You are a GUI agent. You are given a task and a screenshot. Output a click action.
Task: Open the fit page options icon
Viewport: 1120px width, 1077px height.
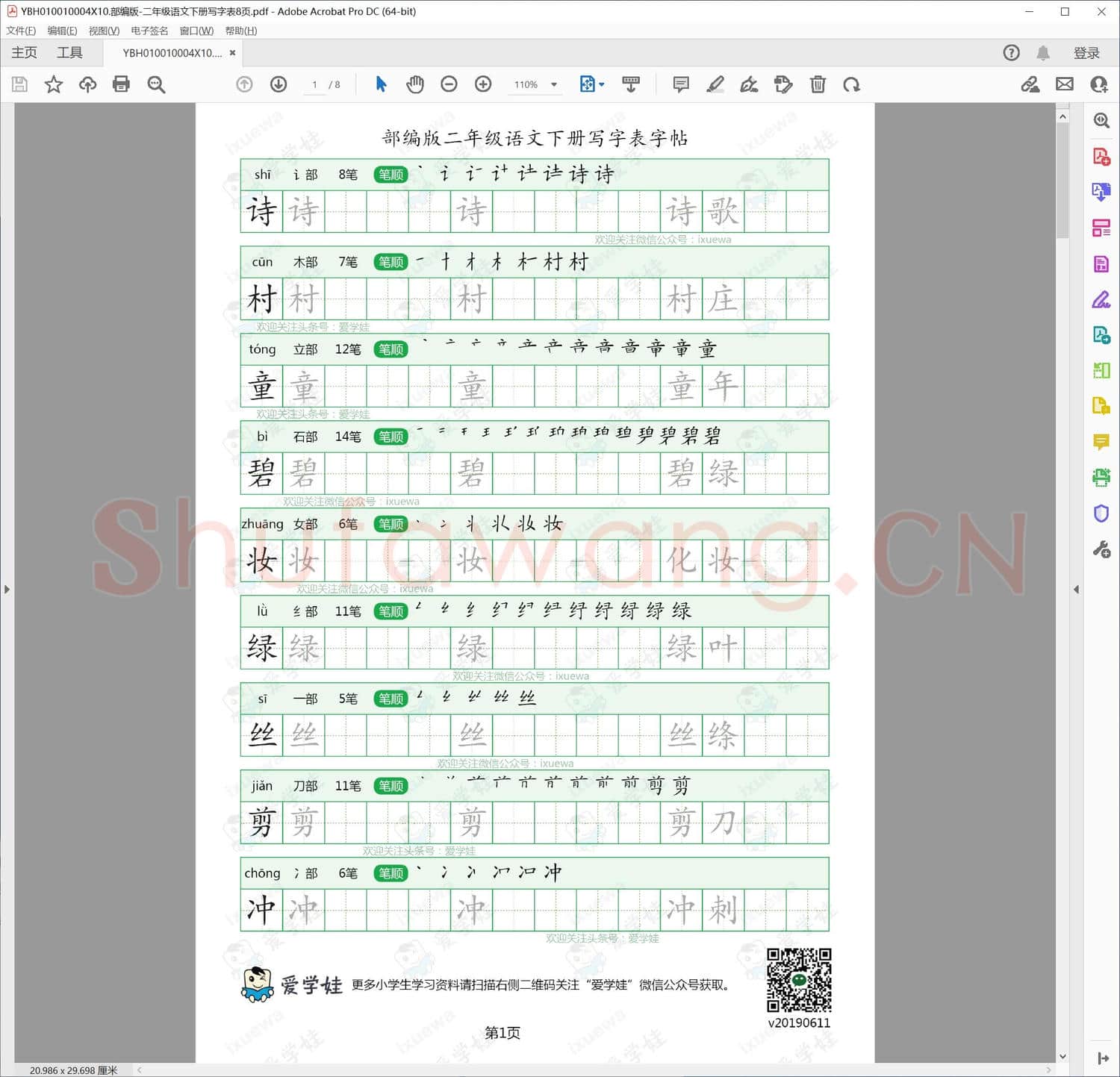(x=591, y=84)
